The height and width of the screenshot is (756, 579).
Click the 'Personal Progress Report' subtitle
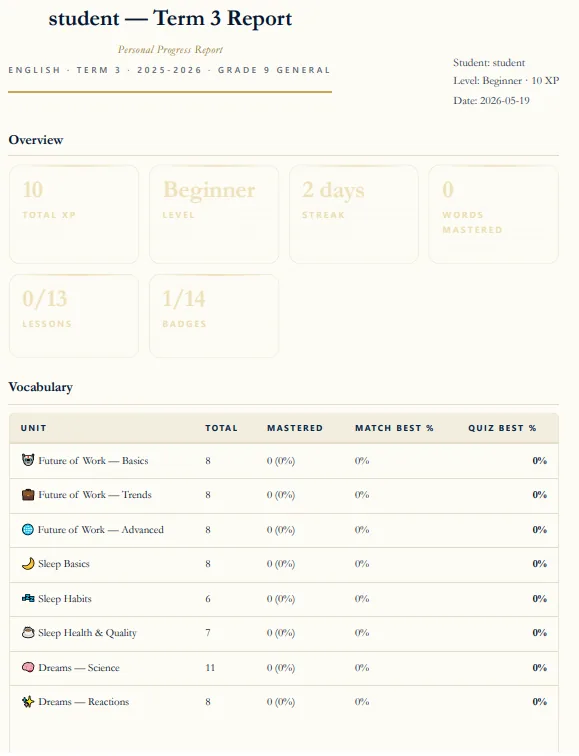point(170,49)
